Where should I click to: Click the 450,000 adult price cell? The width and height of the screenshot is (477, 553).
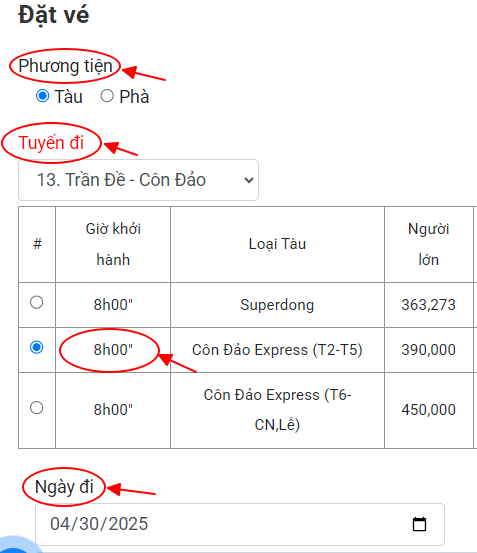(x=428, y=410)
